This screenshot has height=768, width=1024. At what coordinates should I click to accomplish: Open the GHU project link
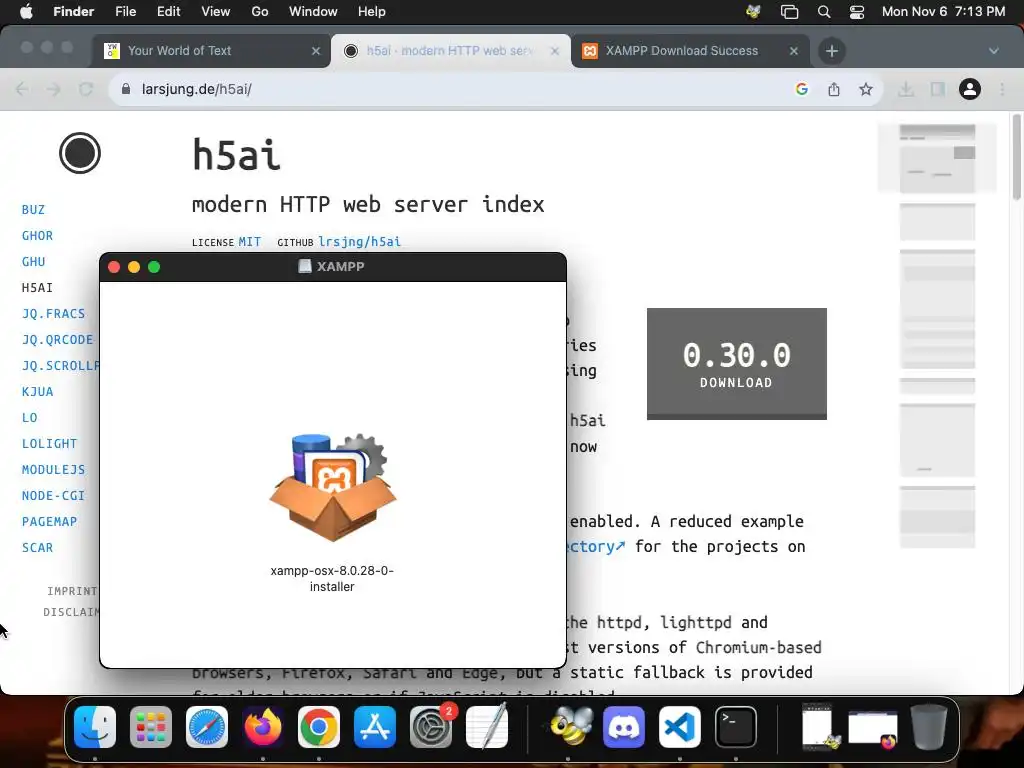[33, 262]
